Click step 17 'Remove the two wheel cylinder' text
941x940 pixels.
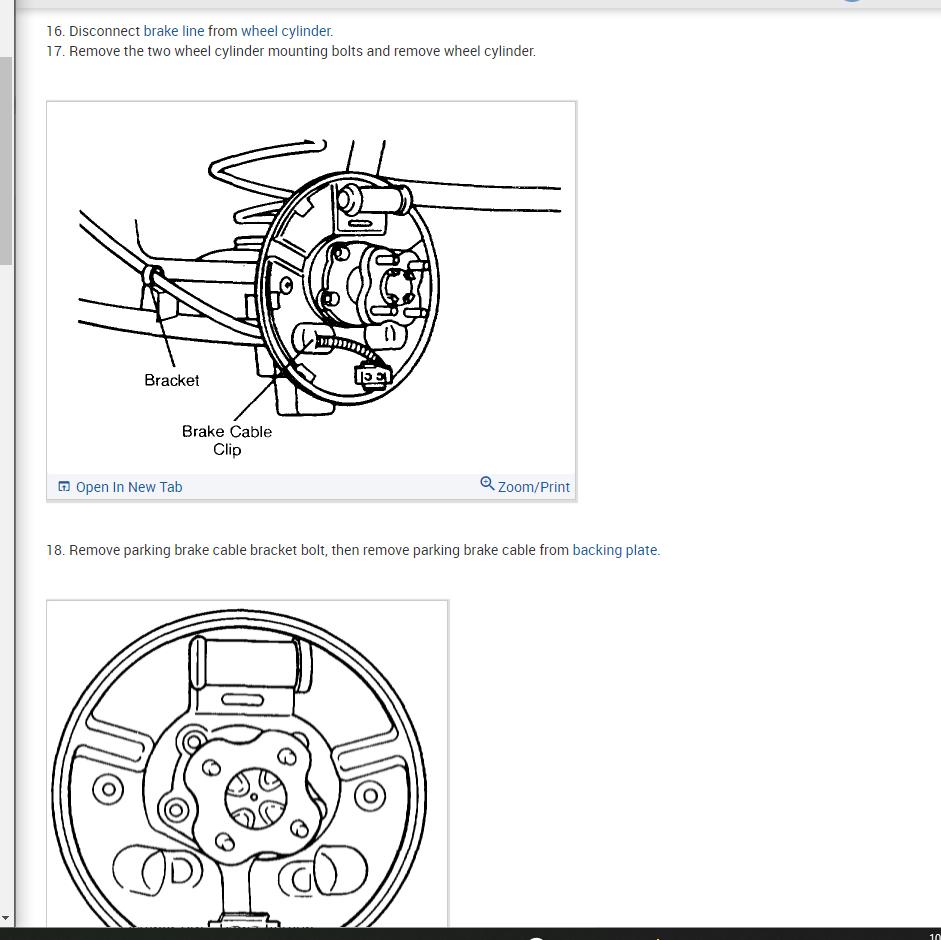coord(291,52)
